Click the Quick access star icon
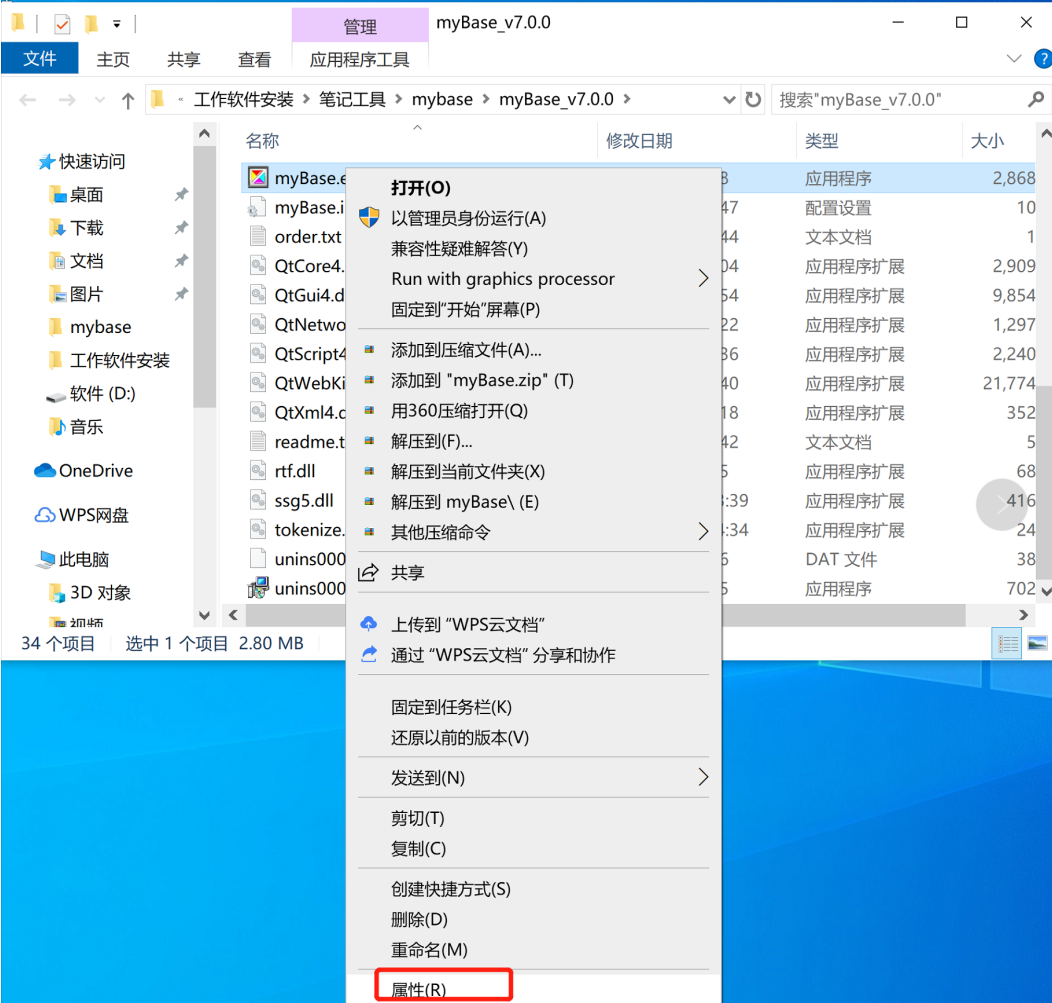This screenshot has width=1052, height=1003. tap(46, 162)
